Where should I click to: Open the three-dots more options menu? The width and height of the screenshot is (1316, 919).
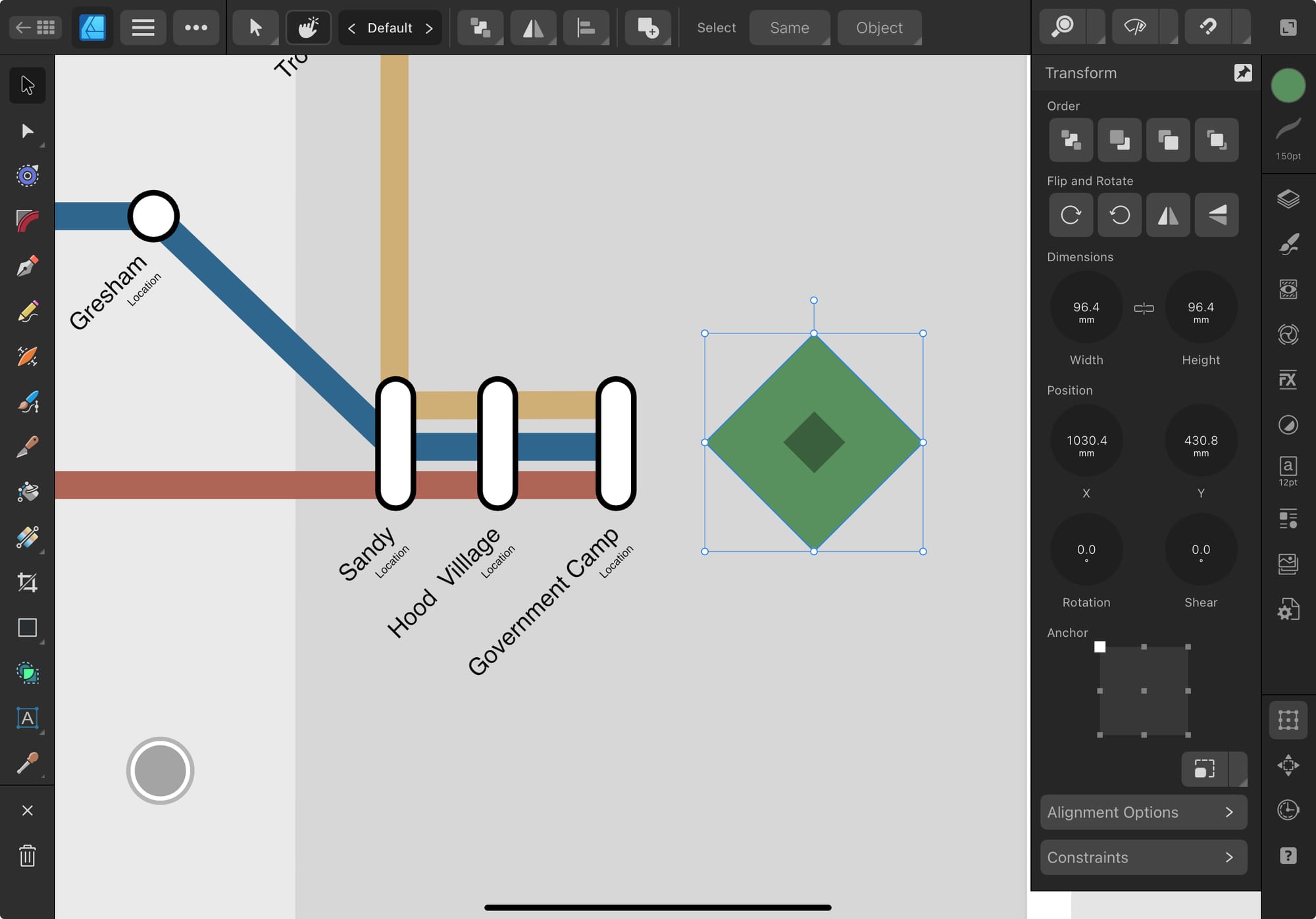[195, 28]
